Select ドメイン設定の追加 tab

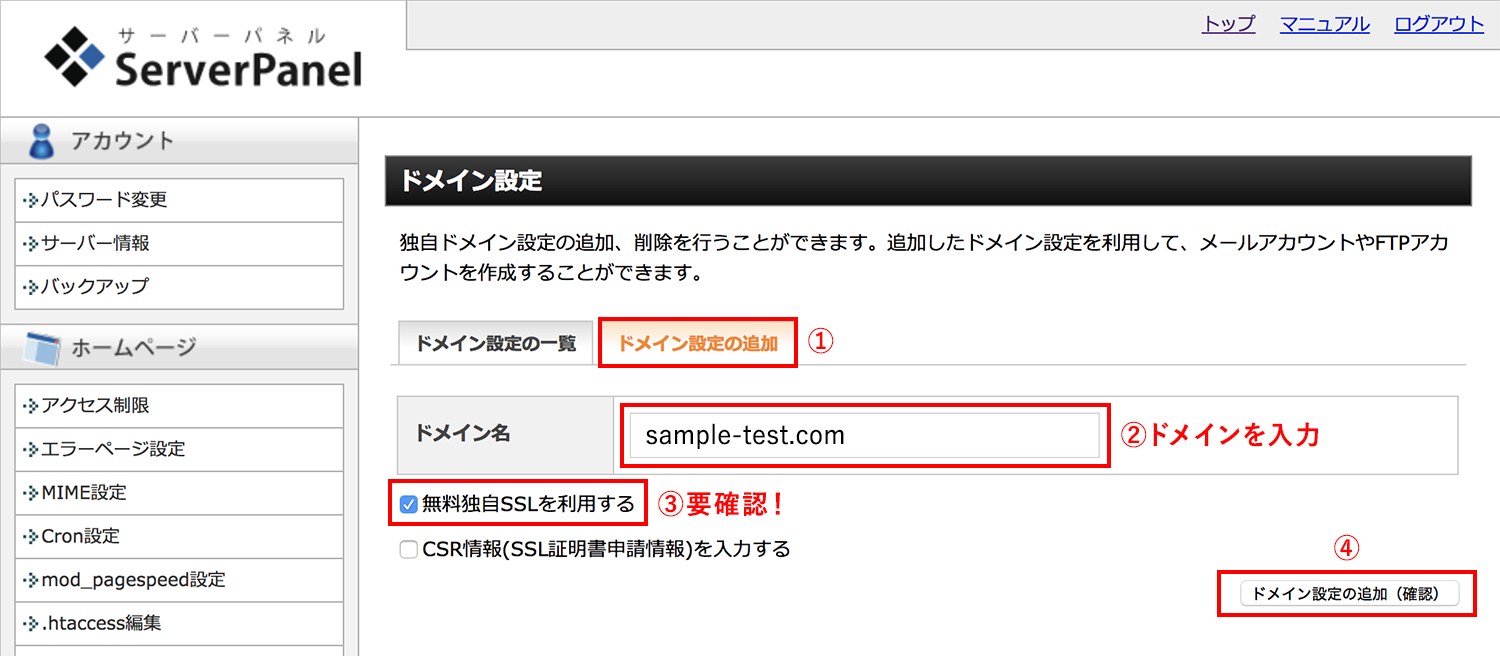697,343
